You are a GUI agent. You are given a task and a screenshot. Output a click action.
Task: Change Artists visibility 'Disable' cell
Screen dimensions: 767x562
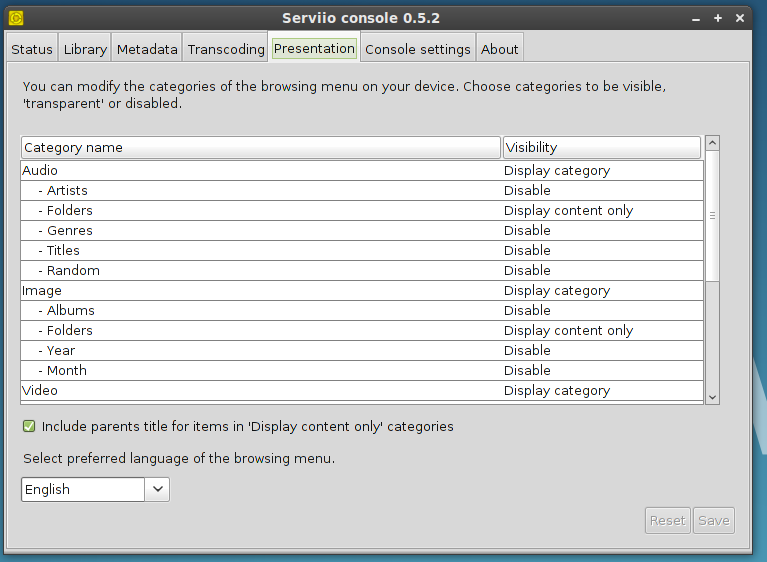(603, 190)
